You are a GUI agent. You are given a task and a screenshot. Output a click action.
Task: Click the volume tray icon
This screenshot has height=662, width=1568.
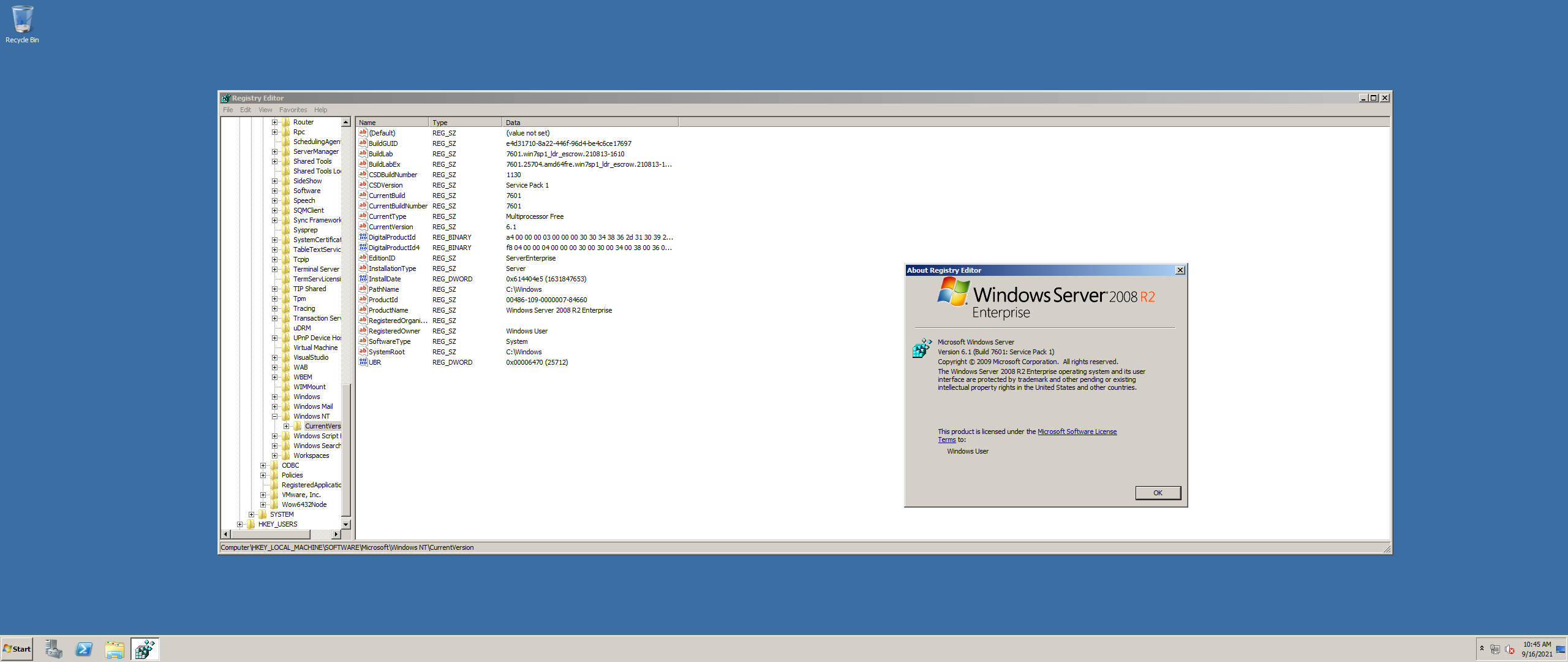click(x=1510, y=649)
